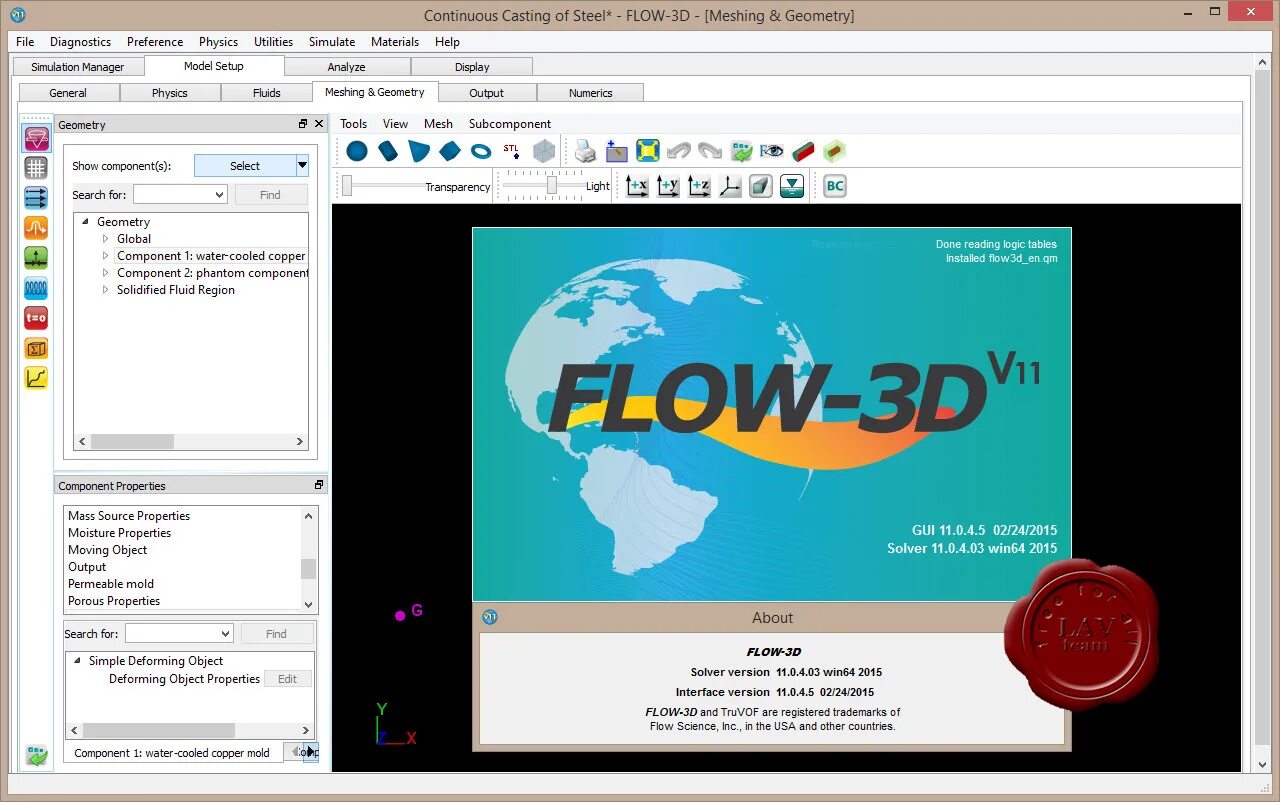Viewport: 1280px width, 802px height.
Task: Open the Simulate menu
Action: click(332, 42)
